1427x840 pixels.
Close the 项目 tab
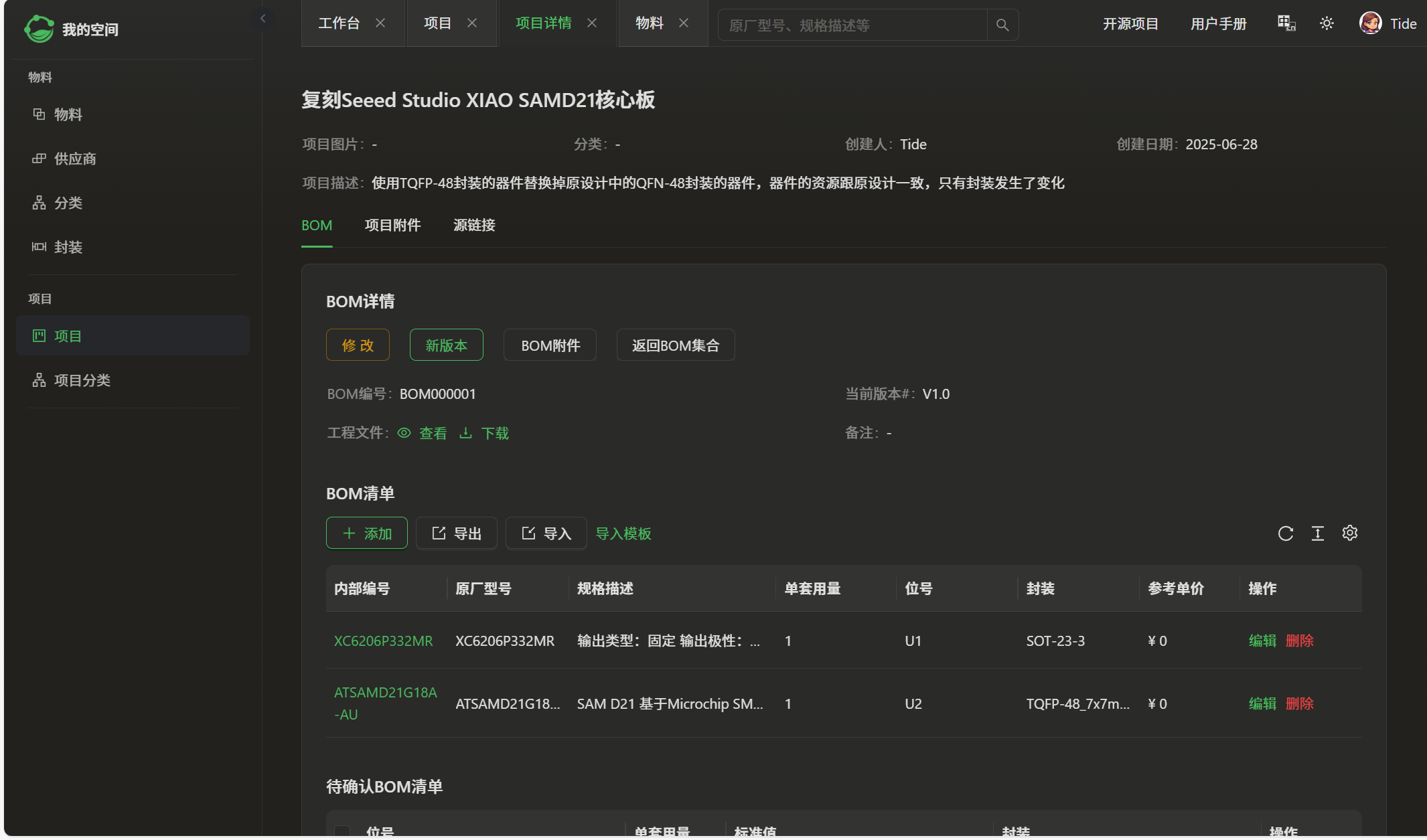tap(472, 23)
